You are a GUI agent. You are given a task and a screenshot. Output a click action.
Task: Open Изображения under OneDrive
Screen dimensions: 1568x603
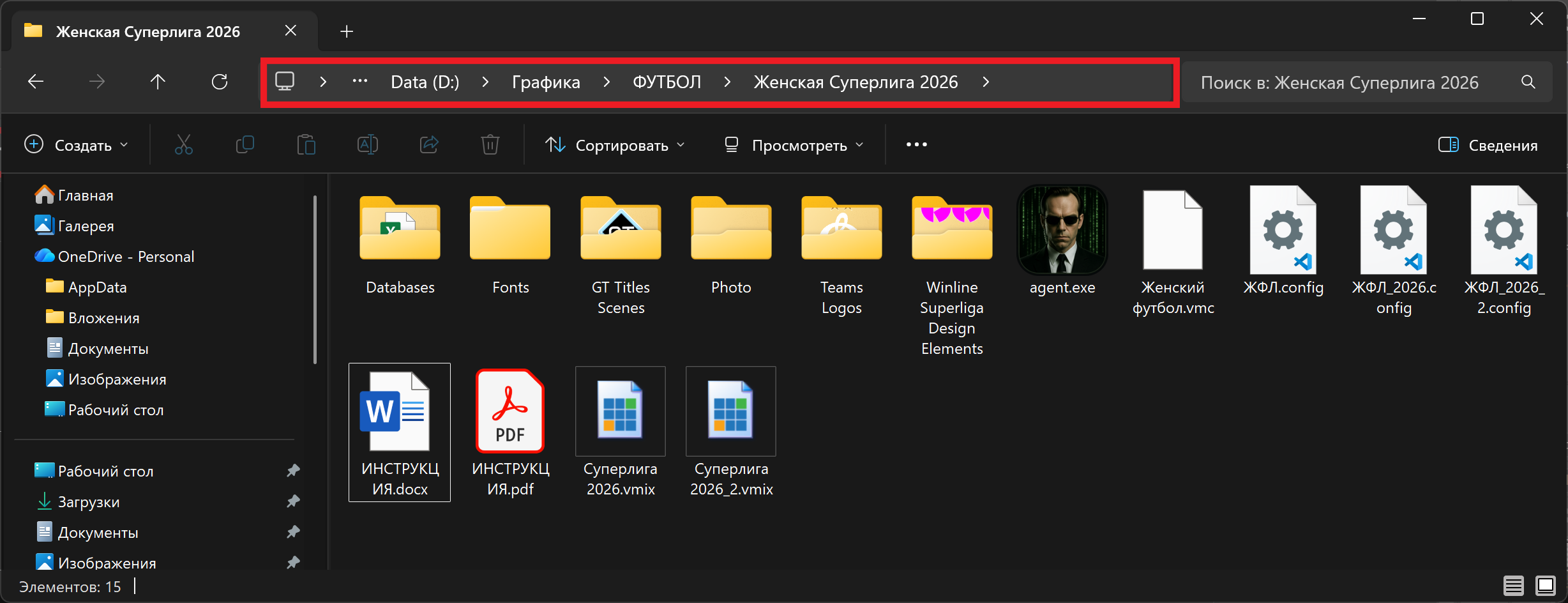[107, 379]
